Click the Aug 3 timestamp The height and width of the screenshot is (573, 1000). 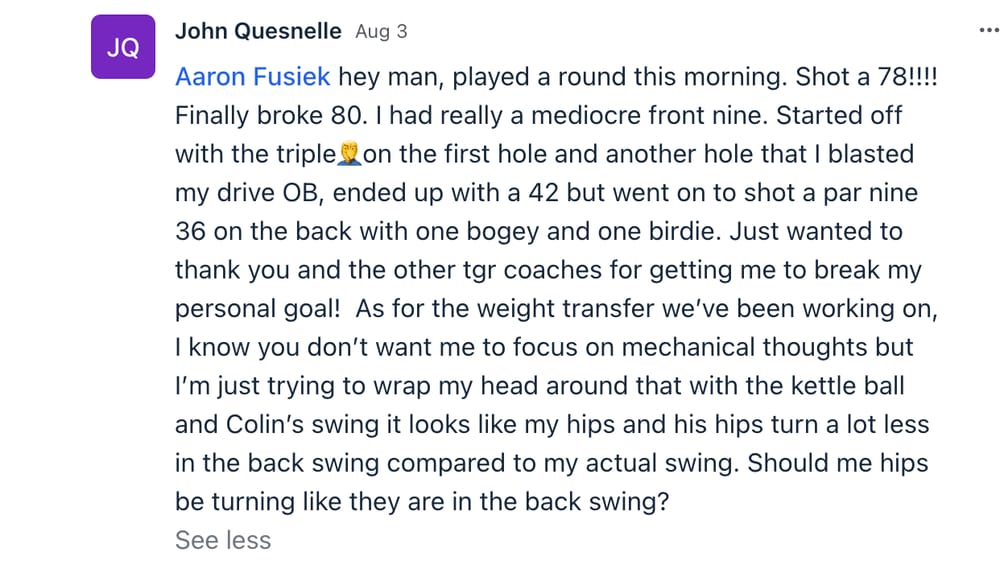tap(381, 31)
